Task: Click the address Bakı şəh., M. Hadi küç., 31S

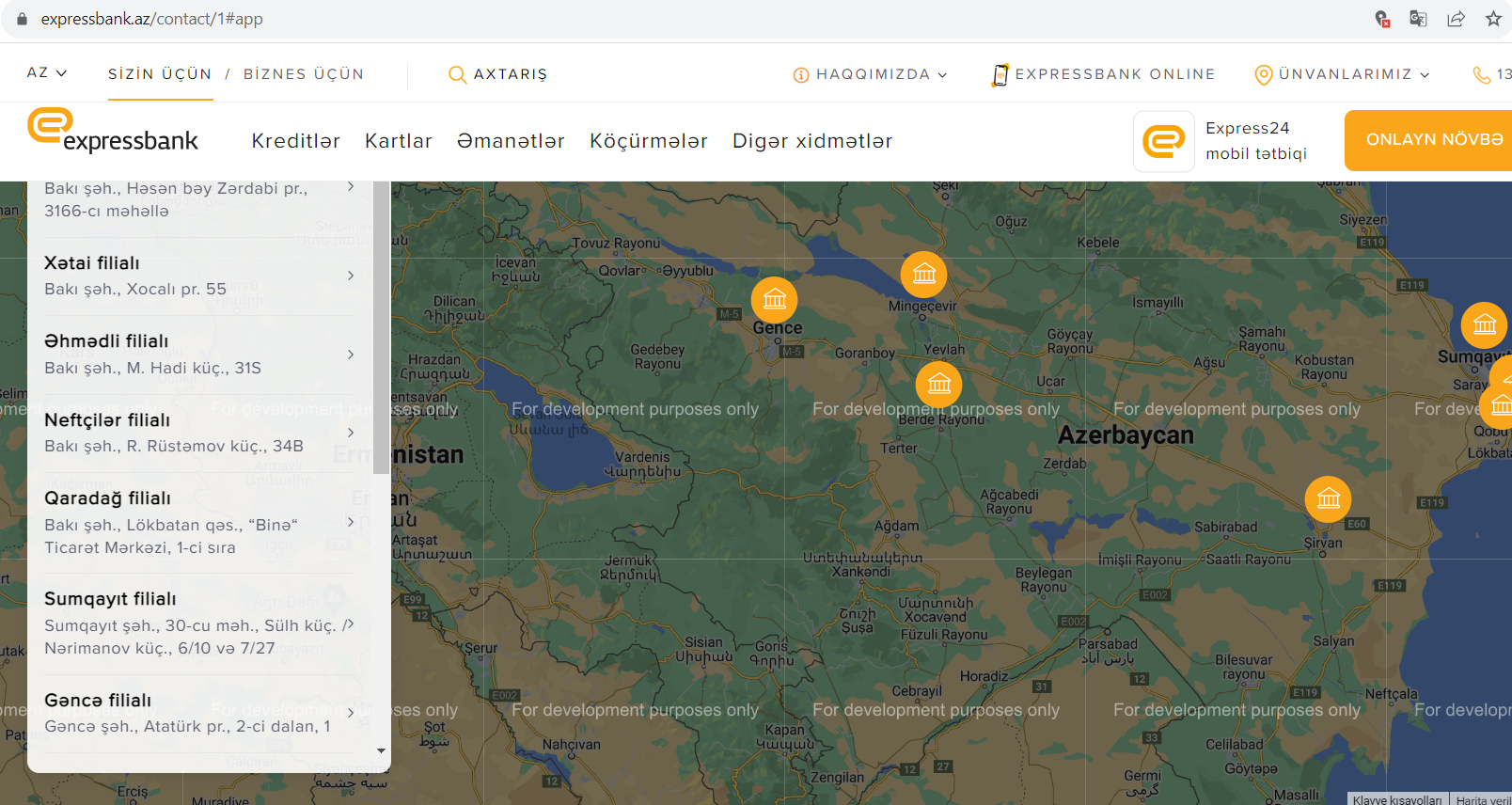Action: [152, 369]
